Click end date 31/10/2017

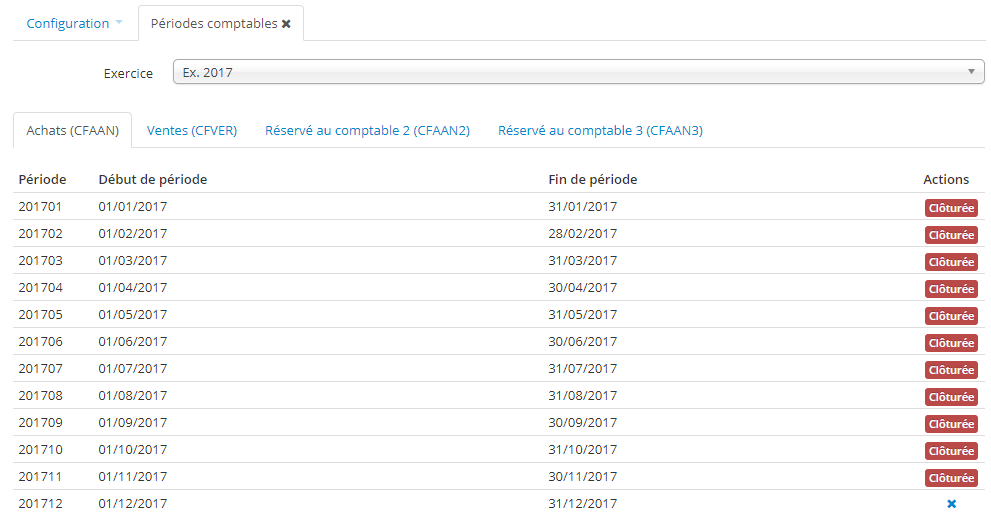583,449
